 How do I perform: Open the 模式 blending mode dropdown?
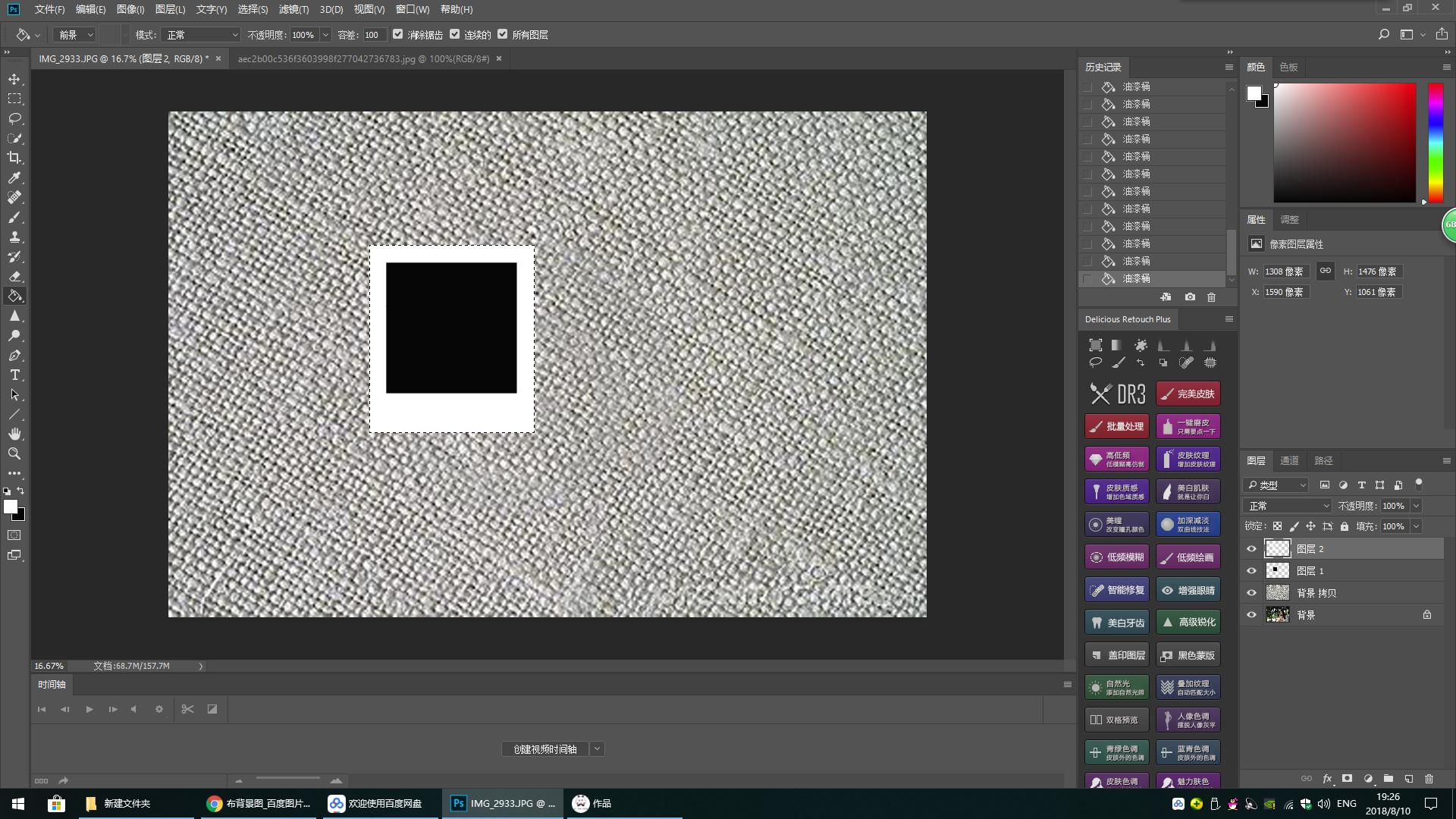[x=202, y=35]
